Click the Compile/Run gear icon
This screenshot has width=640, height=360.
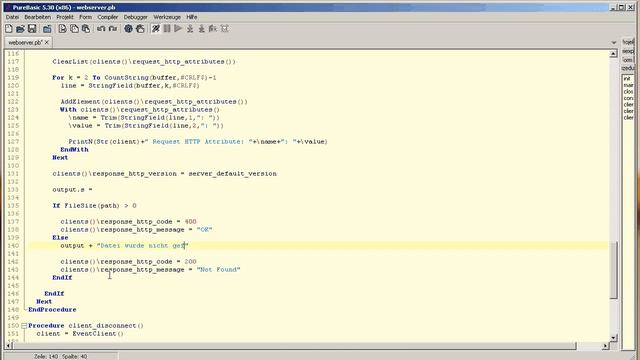pos(128,29)
